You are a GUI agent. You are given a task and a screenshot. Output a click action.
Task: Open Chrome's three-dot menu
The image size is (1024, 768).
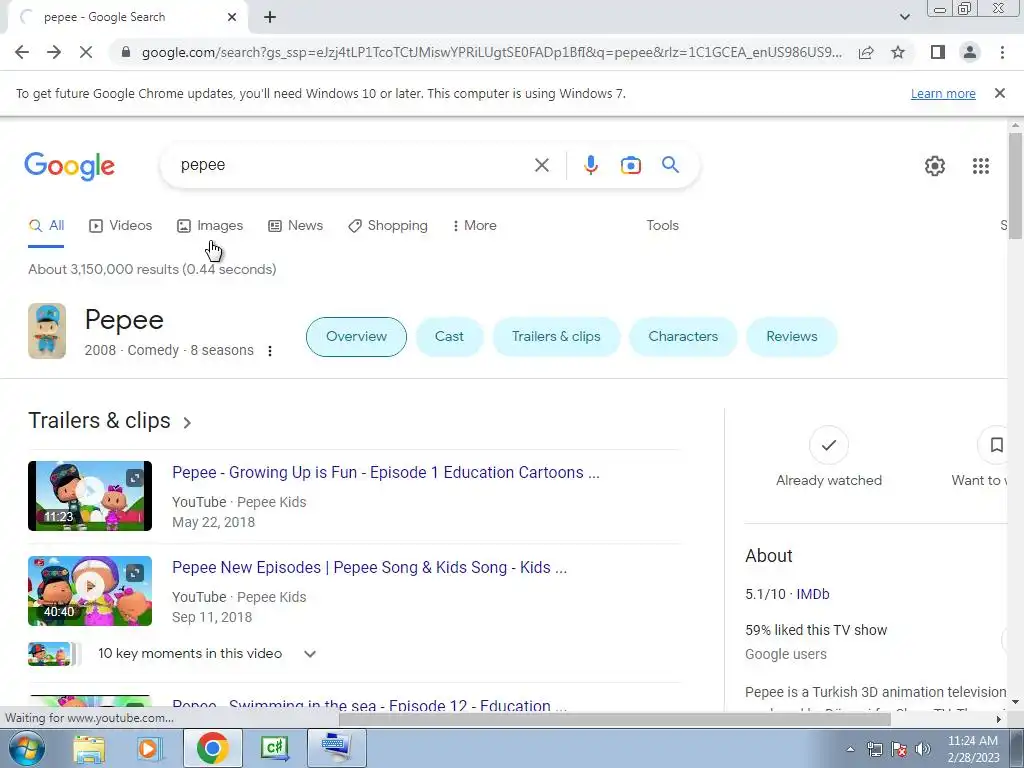coord(1002,52)
